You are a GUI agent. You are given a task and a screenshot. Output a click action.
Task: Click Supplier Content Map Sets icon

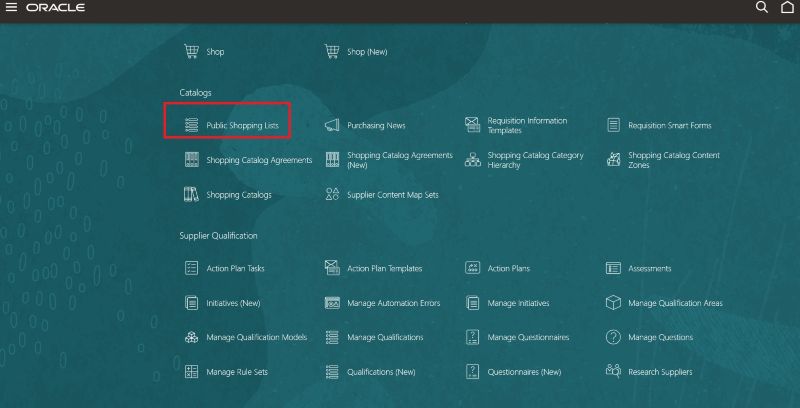pyautogui.click(x=332, y=194)
